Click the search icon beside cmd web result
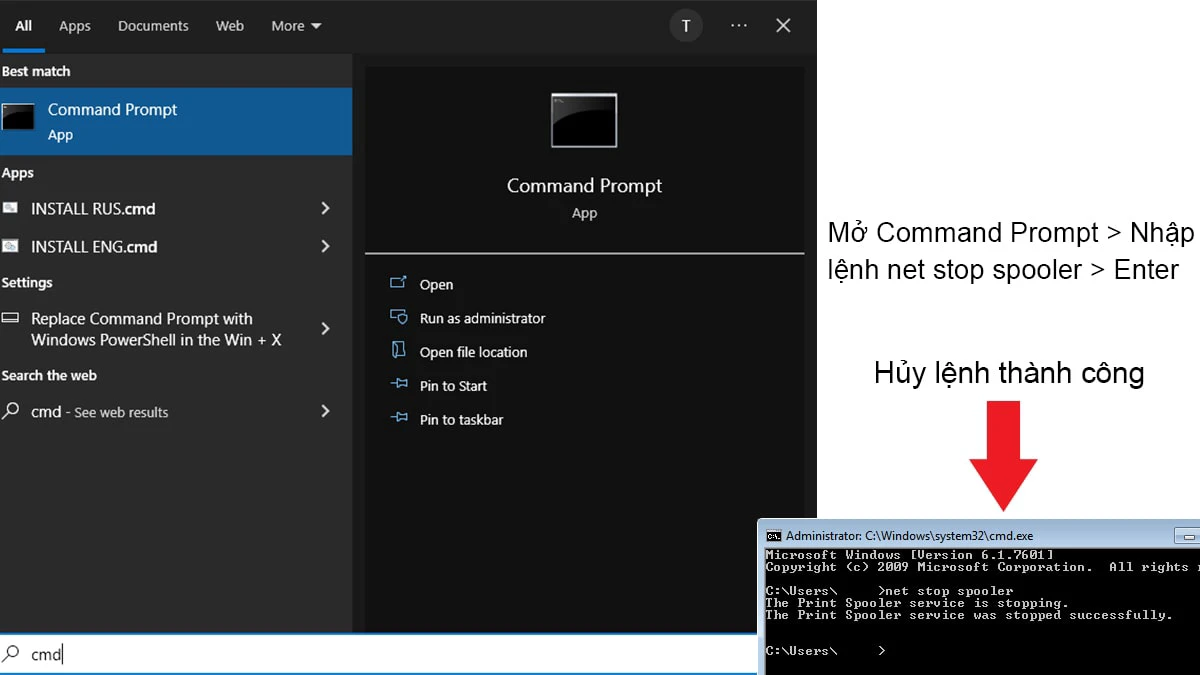The width and height of the screenshot is (1200, 675). point(11,411)
